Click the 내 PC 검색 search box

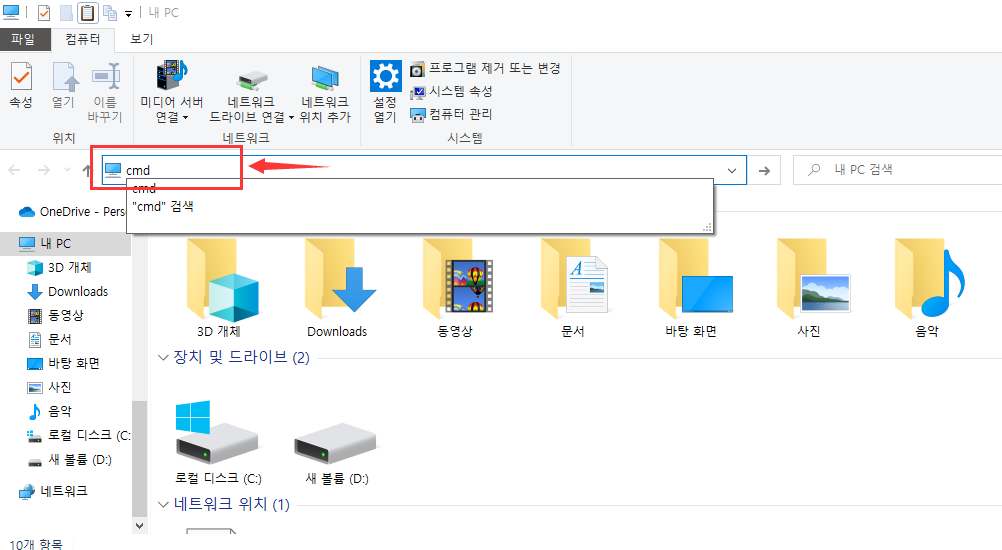pos(898,170)
